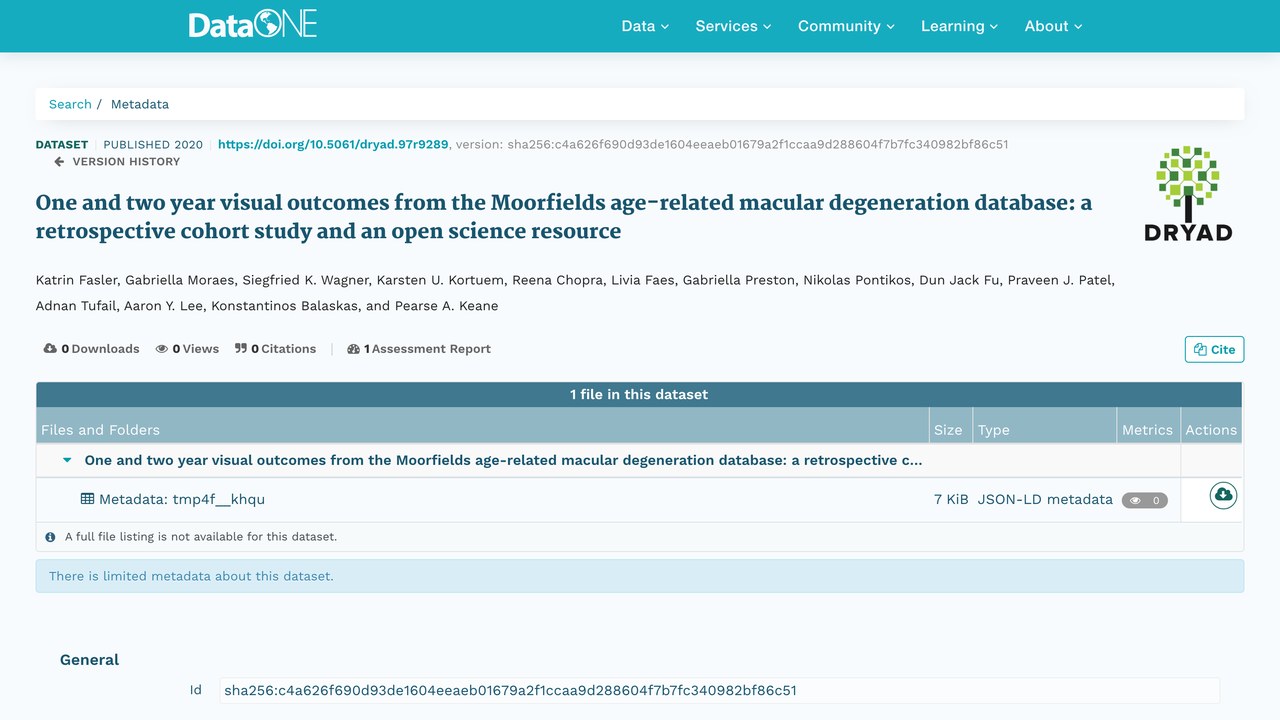Screen dimensions: 1280x720
Task: Click the General section heading
Action: (x=89, y=660)
